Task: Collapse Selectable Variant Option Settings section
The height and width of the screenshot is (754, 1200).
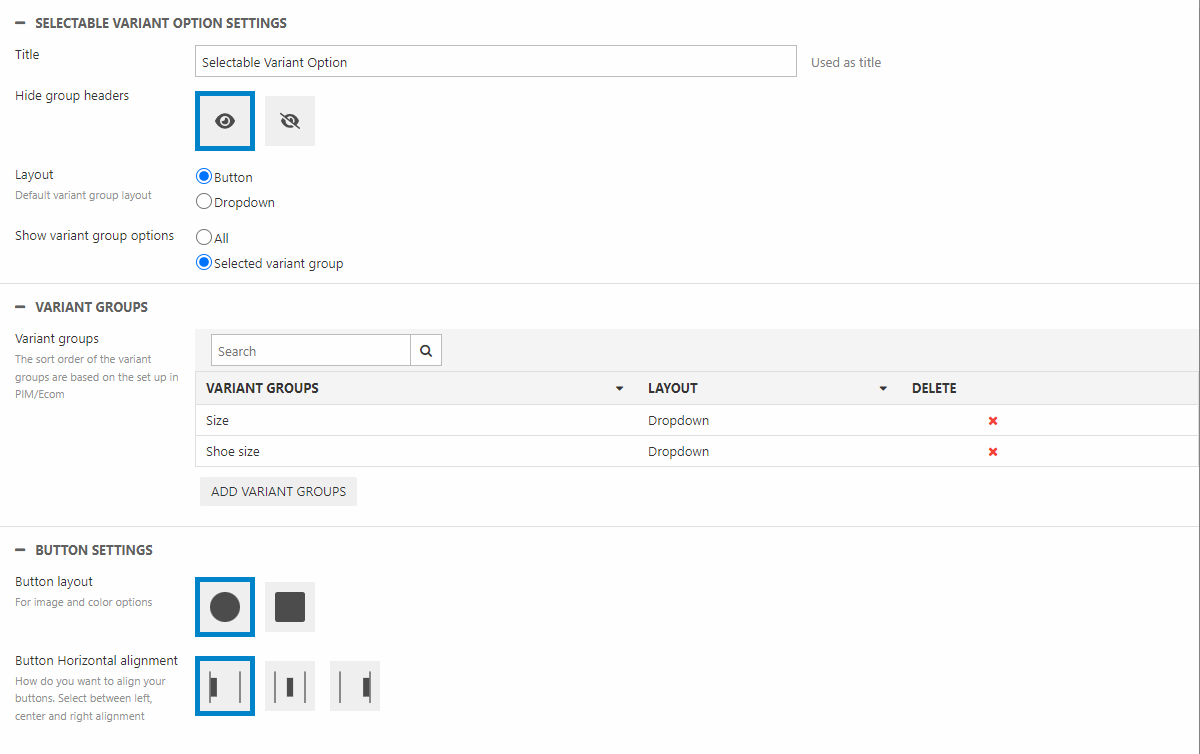Action: click(x=20, y=23)
